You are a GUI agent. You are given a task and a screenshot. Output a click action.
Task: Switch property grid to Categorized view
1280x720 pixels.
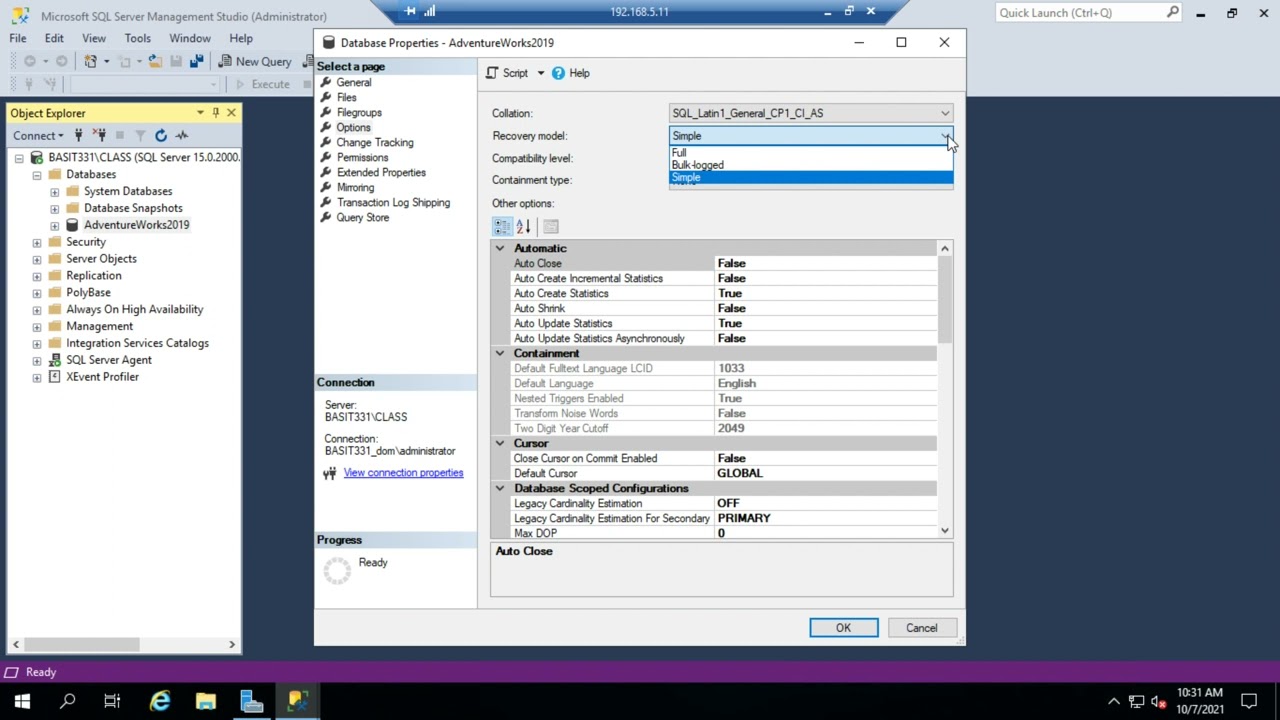[x=502, y=227]
